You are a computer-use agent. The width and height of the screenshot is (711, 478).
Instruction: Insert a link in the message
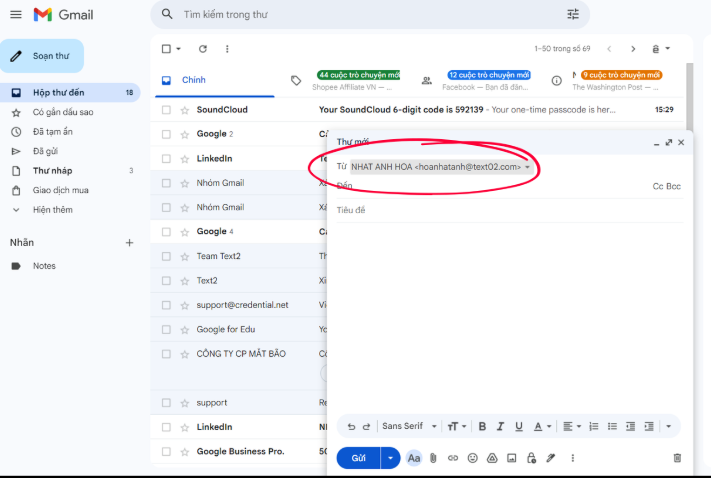click(453, 458)
